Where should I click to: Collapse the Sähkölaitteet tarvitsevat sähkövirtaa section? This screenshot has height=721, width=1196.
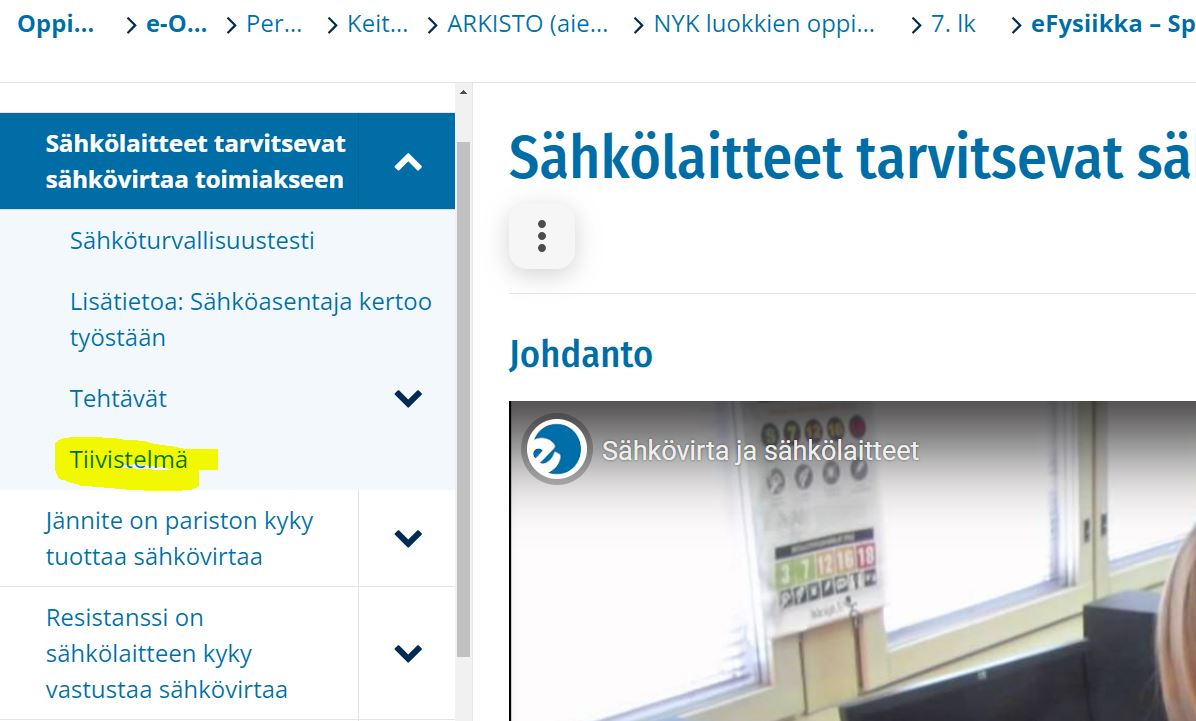tap(407, 162)
